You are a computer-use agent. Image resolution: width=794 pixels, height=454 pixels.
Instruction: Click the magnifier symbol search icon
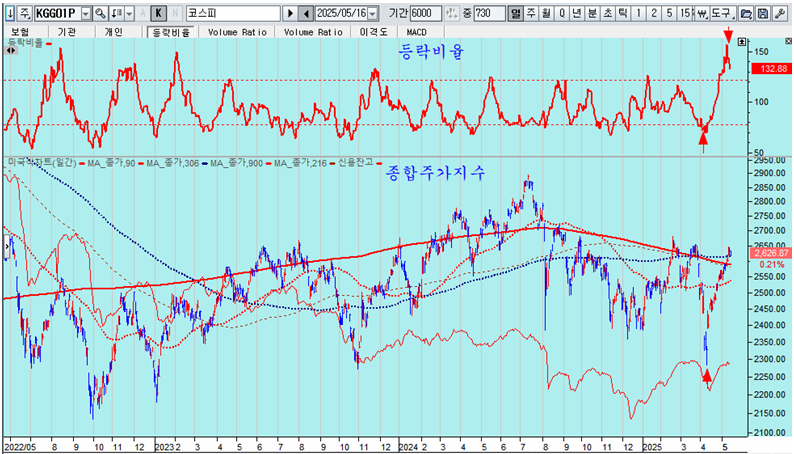[101, 14]
